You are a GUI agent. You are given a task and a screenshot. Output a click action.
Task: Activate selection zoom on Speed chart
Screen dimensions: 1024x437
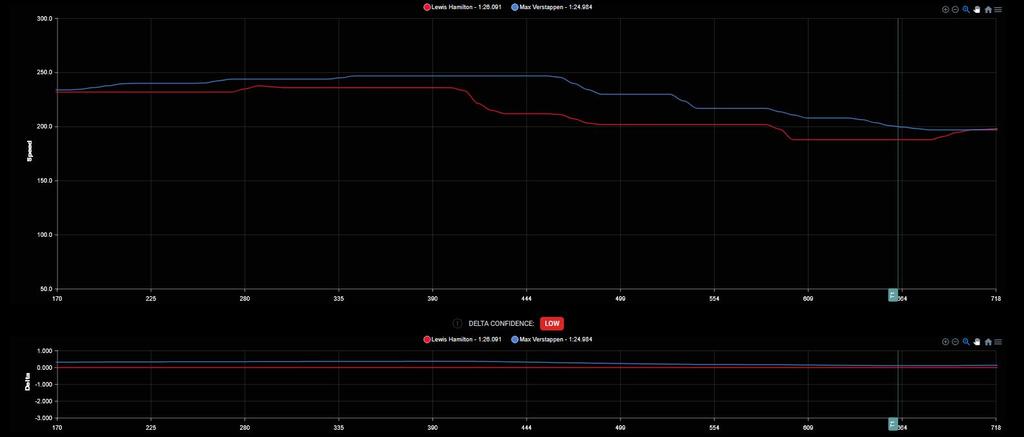tap(966, 10)
